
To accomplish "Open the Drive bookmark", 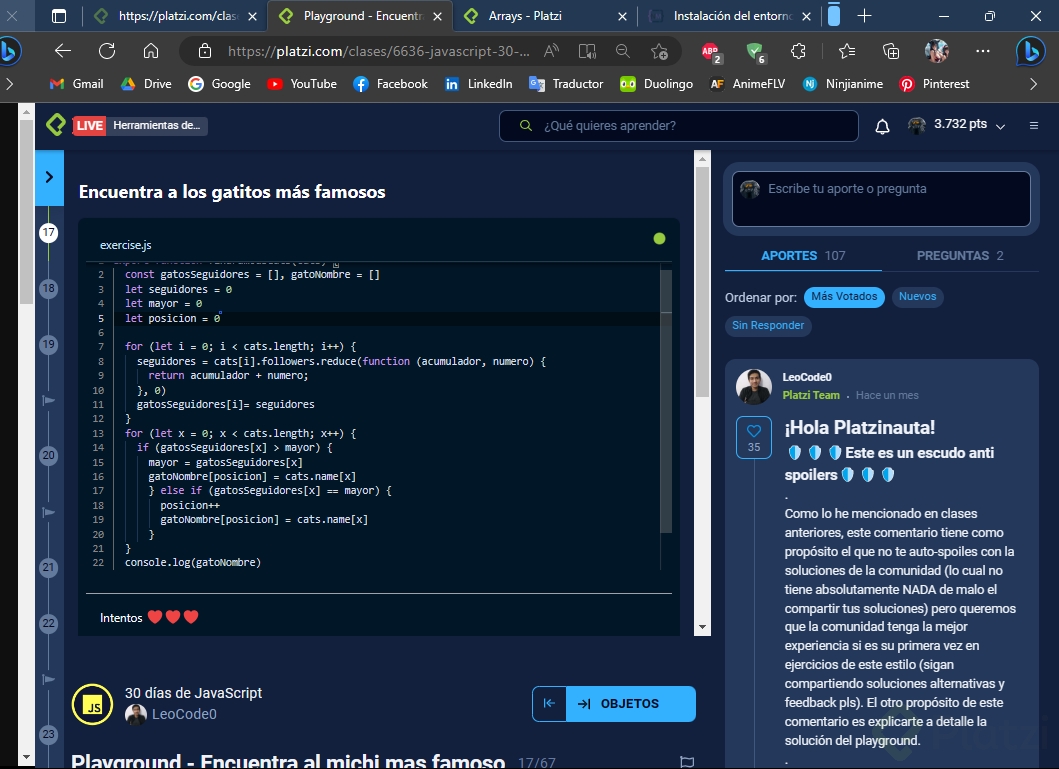I will (x=146, y=84).
